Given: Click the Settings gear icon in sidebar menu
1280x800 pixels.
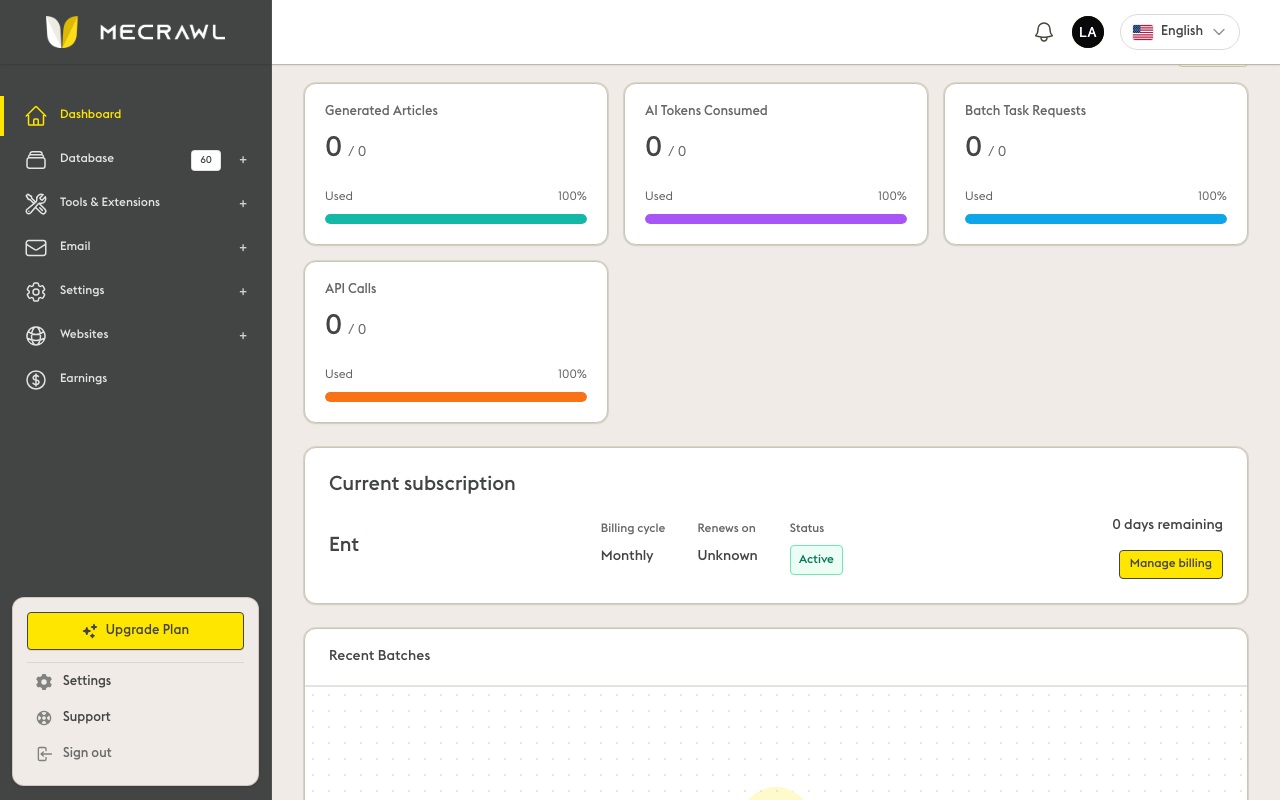Looking at the screenshot, I should 36,291.
